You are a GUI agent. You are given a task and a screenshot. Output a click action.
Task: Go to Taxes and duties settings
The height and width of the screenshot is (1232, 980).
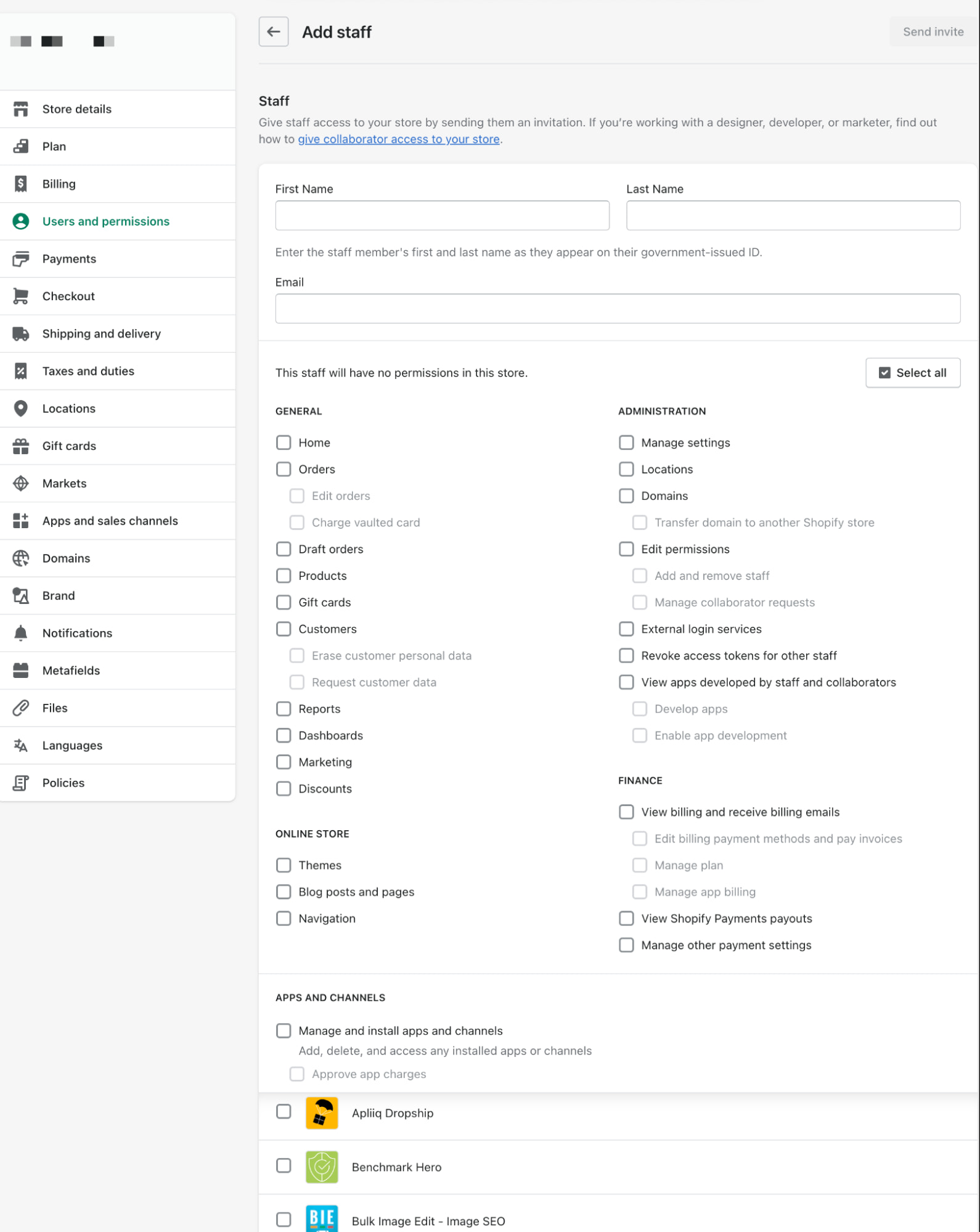(x=88, y=371)
